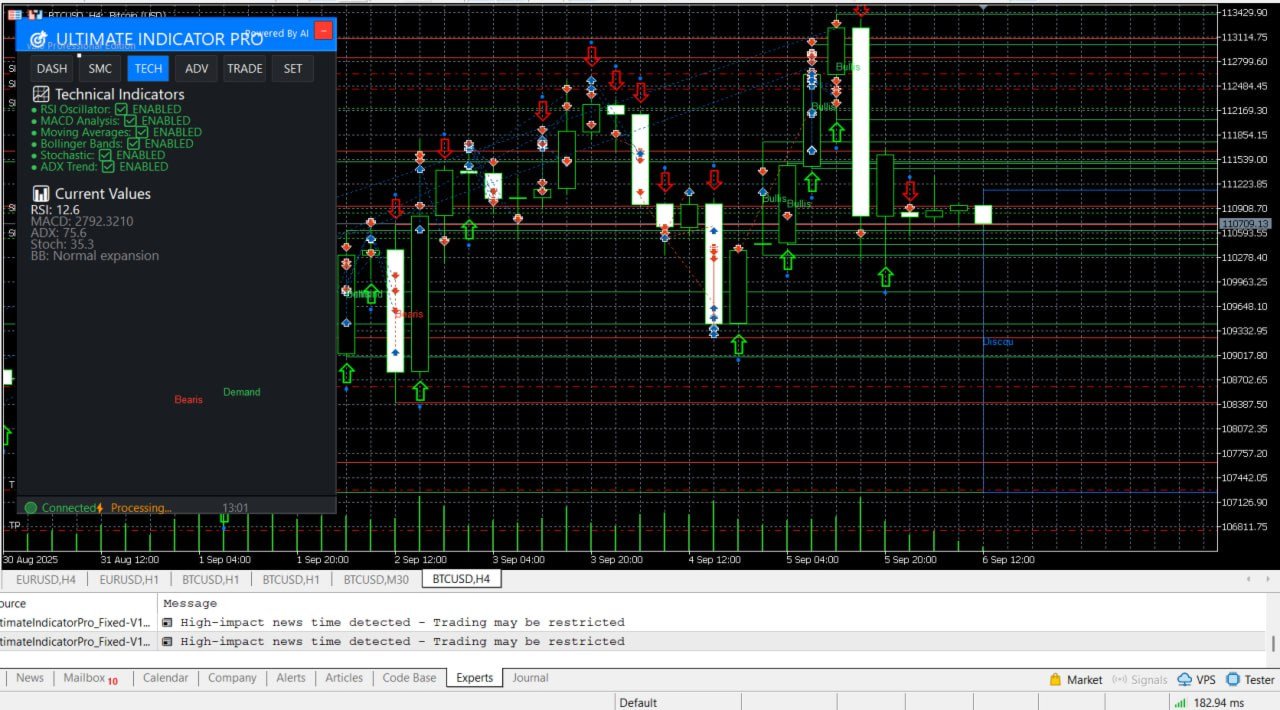This screenshot has width=1280, height=710.
Task: Open the ADV tab in indicator panel
Action: pos(197,68)
